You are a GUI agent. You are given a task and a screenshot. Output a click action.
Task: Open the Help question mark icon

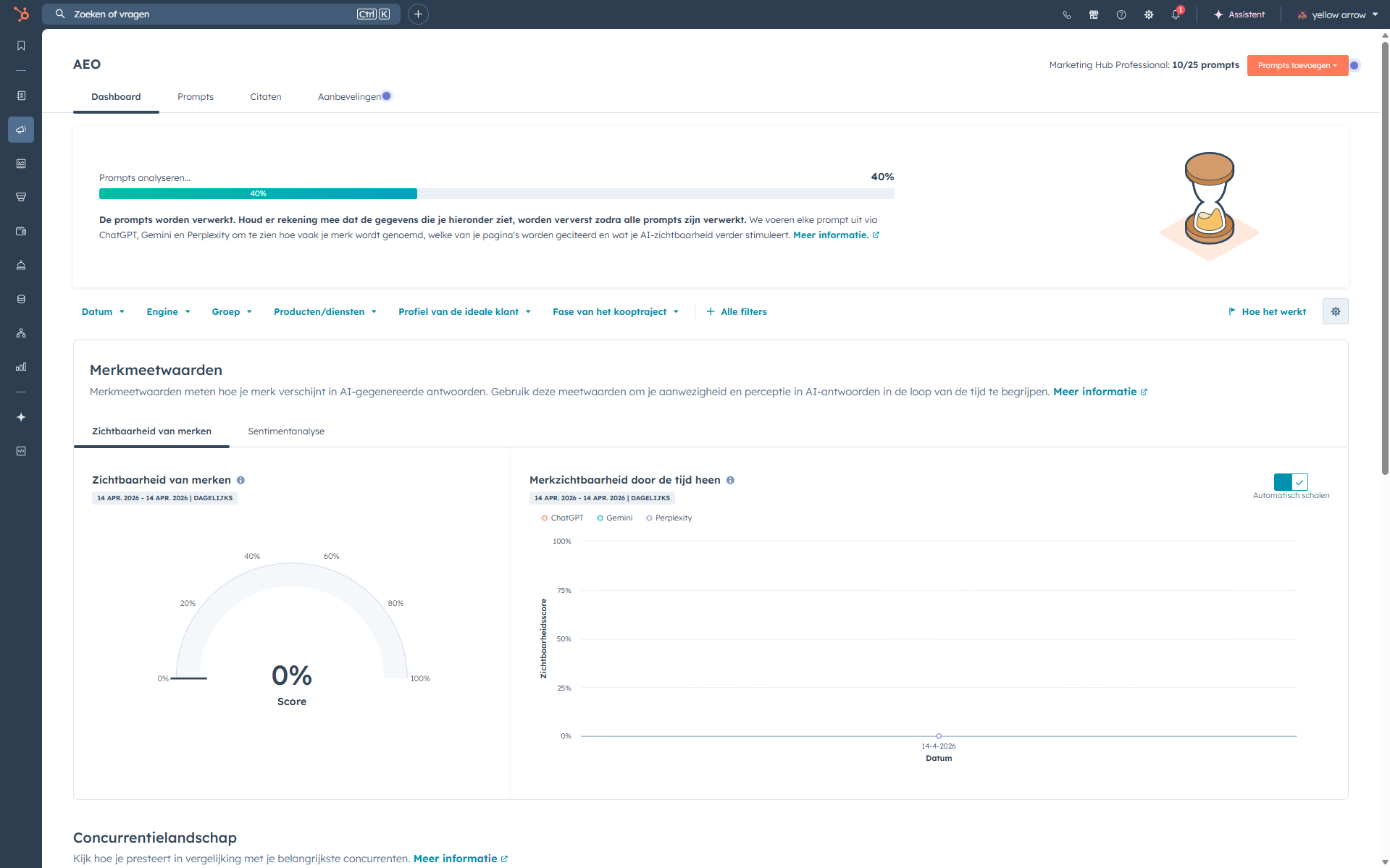tap(1121, 14)
